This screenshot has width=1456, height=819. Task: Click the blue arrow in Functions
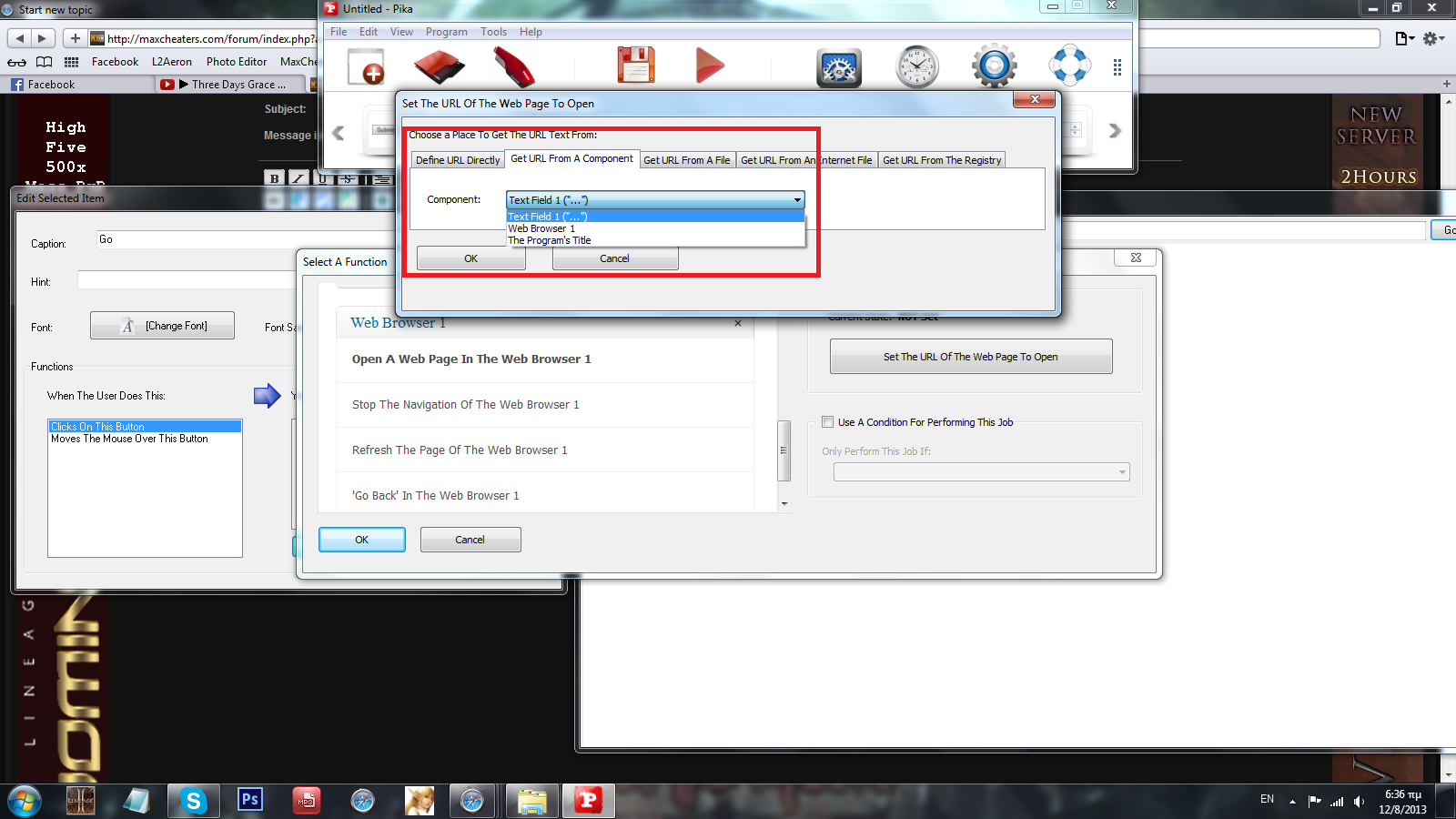[267, 396]
